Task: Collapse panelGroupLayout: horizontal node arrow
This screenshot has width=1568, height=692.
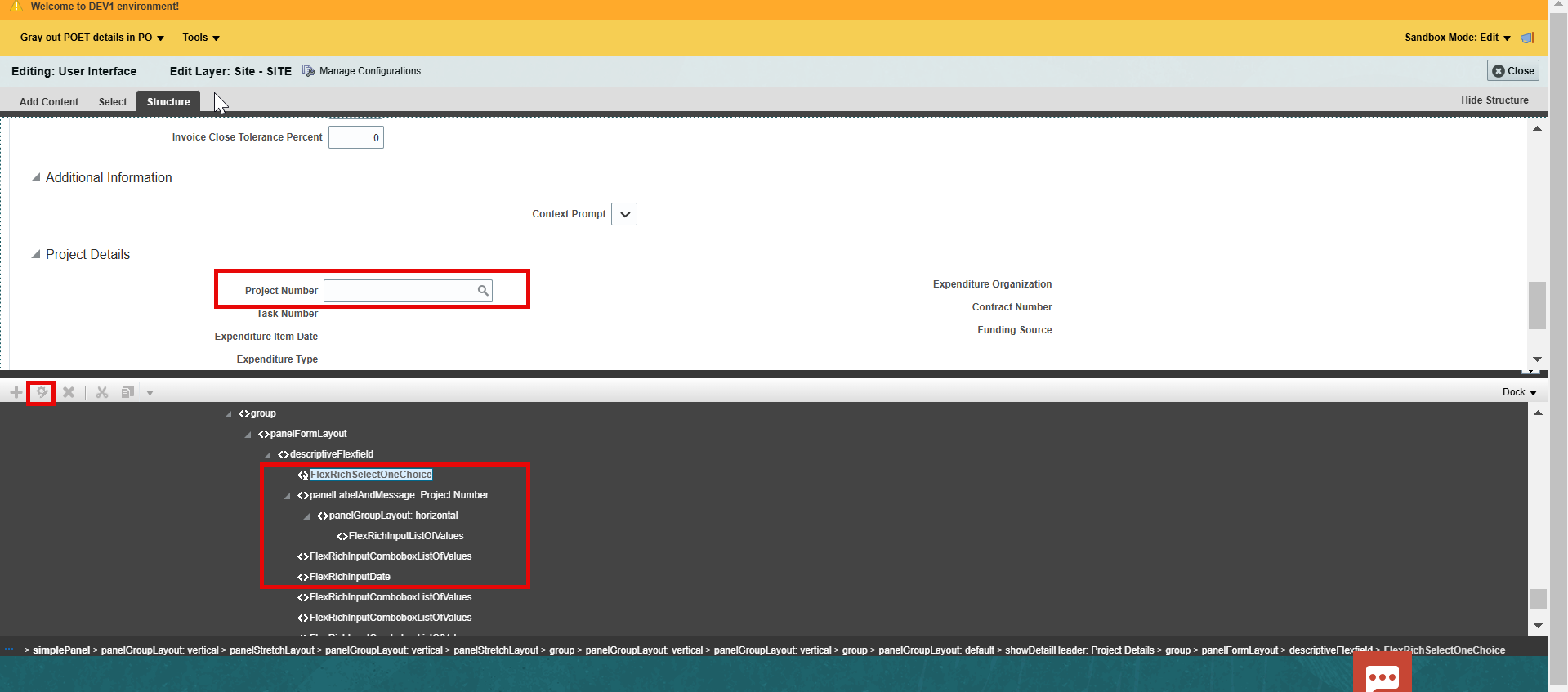Action: click(306, 516)
